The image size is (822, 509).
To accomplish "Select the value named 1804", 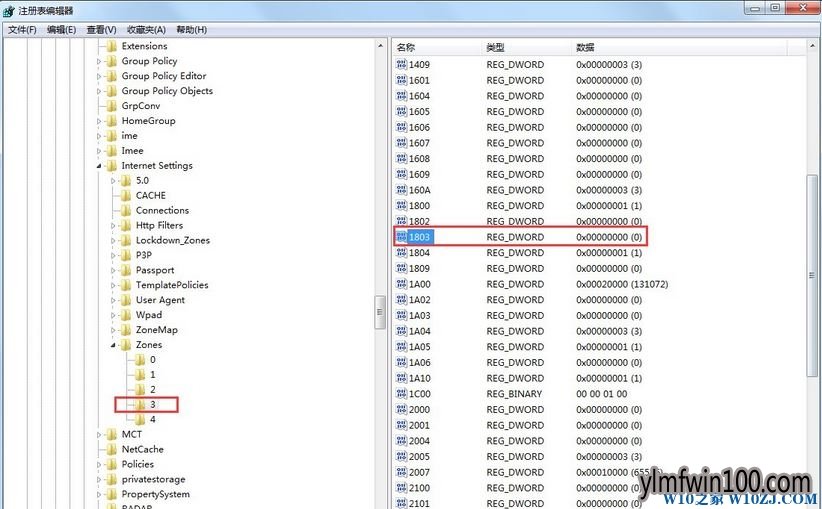I will (419, 253).
